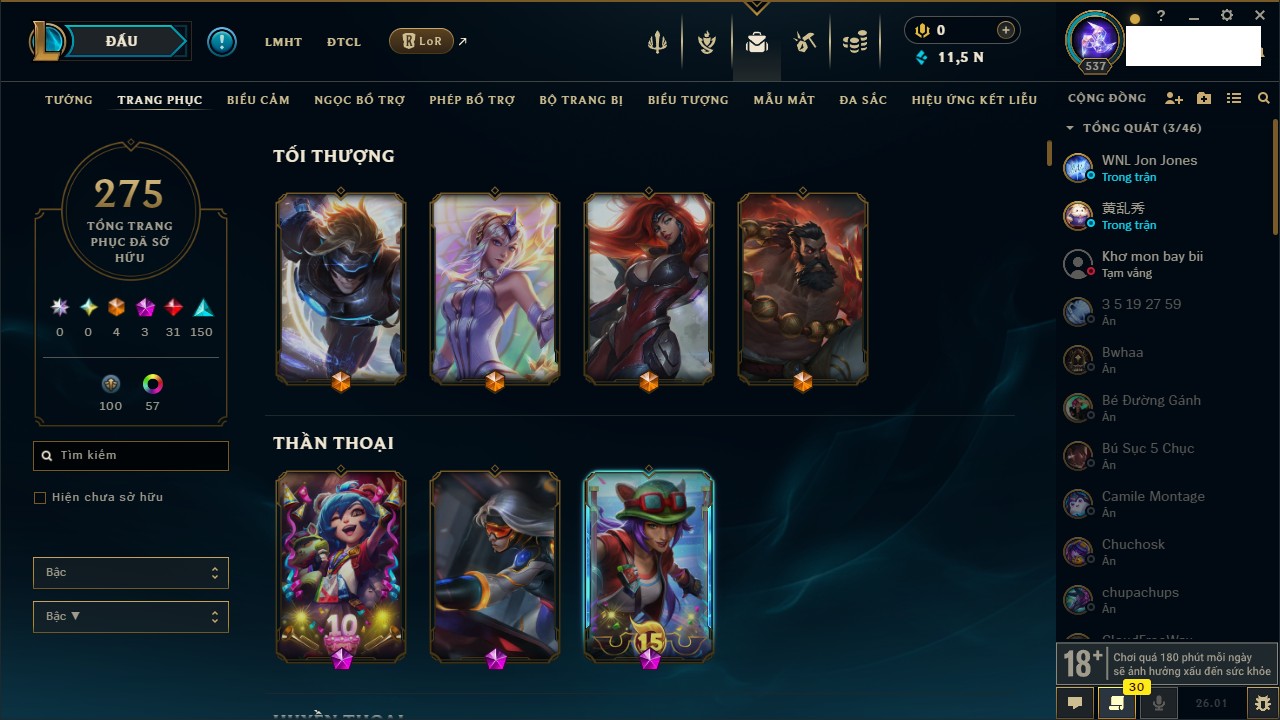Click the Add Friend icon
Viewport: 1280px width, 720px height.
1174,99
